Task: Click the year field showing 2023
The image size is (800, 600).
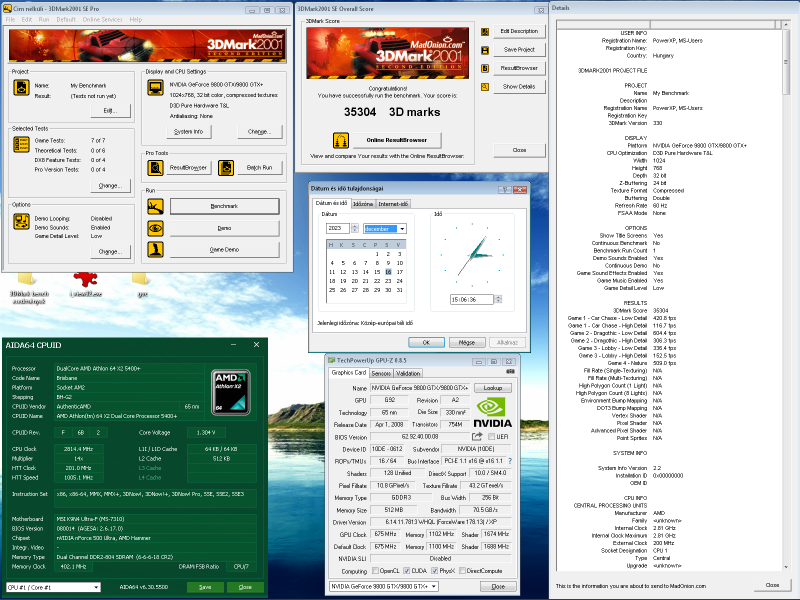Action: (x=338, y=228)
